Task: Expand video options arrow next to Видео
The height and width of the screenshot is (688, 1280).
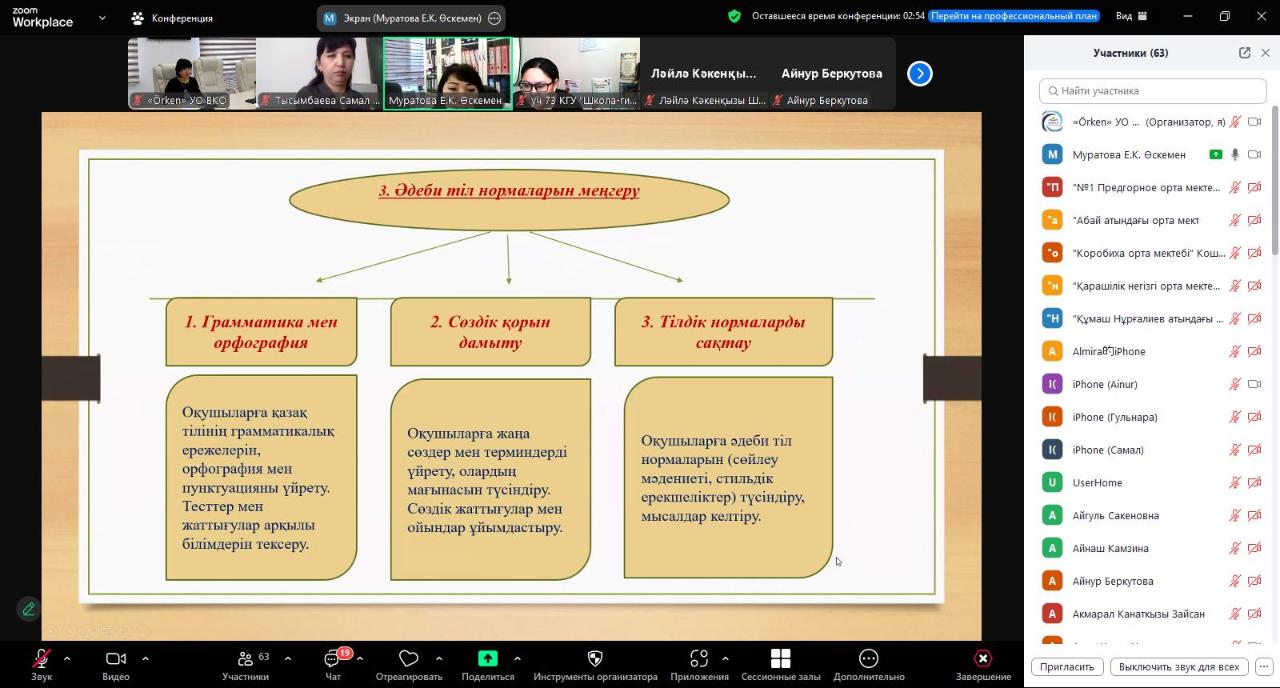Action: point(145,658)
